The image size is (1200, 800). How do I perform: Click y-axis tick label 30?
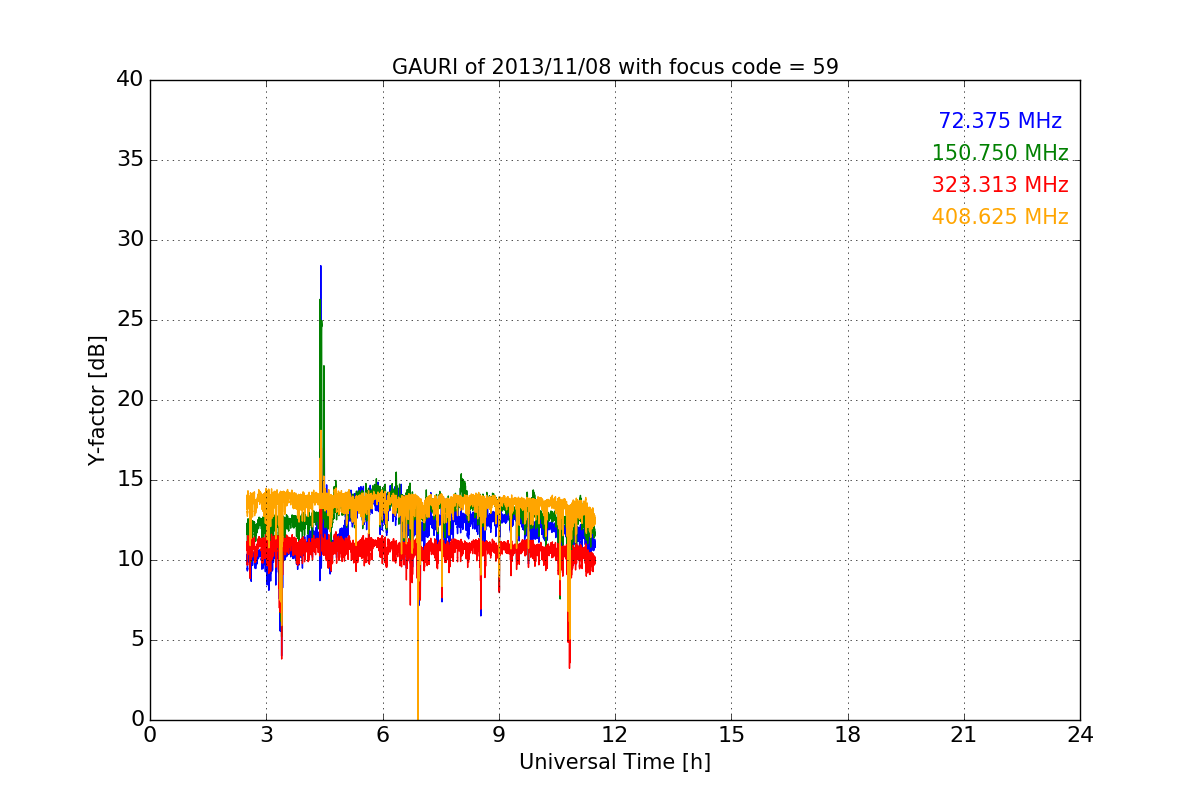pyautogui.click(x=131, y=240)
